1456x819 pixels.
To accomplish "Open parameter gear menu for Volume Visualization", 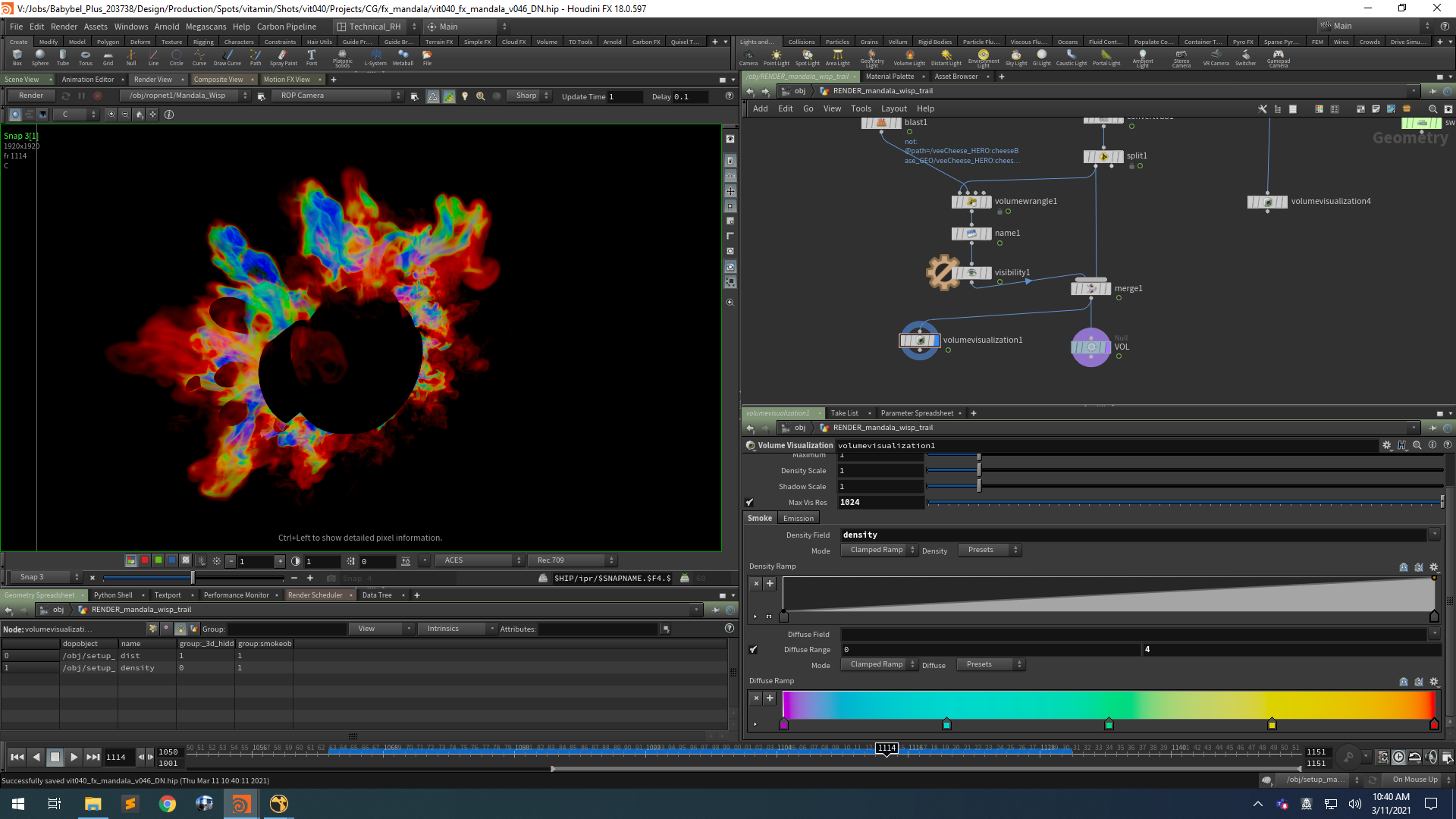I will tap(1387, 445).
